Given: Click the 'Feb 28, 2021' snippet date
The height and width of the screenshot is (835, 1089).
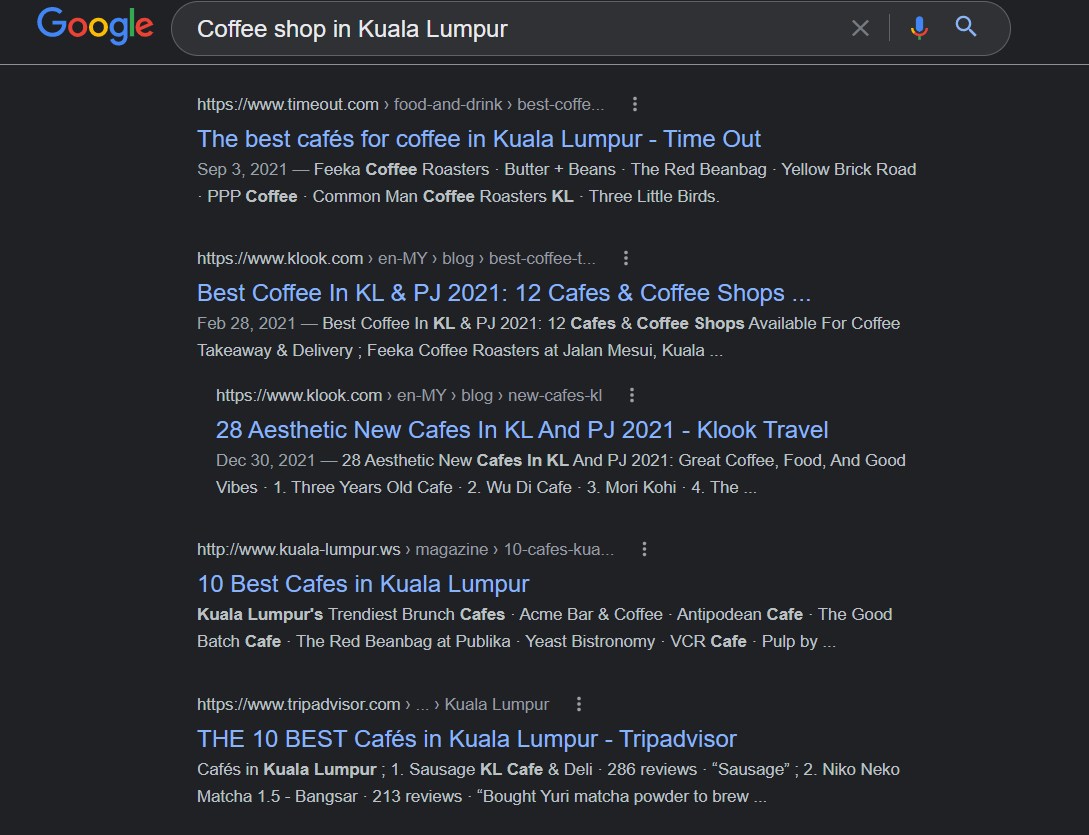Looking at the screenshot, I should tap(247, 324).
